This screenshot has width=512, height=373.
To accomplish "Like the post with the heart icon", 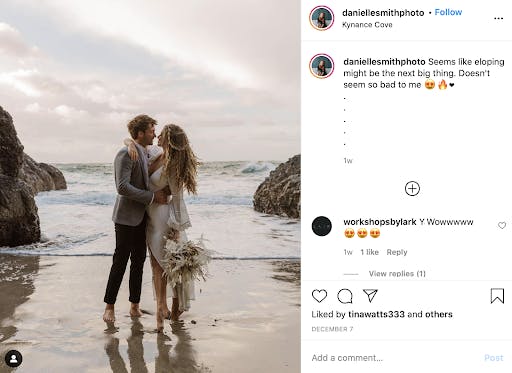I will click(x=319, y=296).
